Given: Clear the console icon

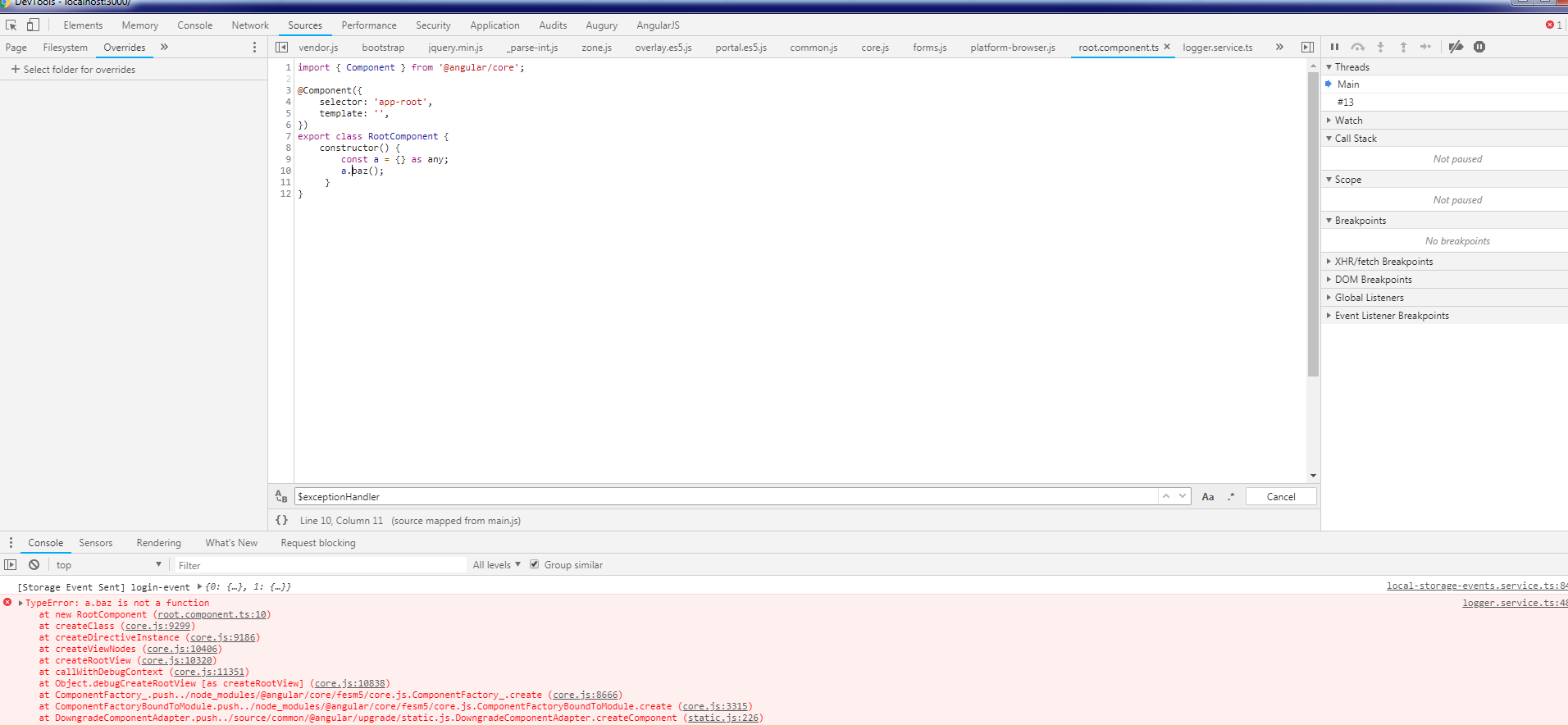Looking at the screenshot, I should pyautogui.click(x=34, y=565).
